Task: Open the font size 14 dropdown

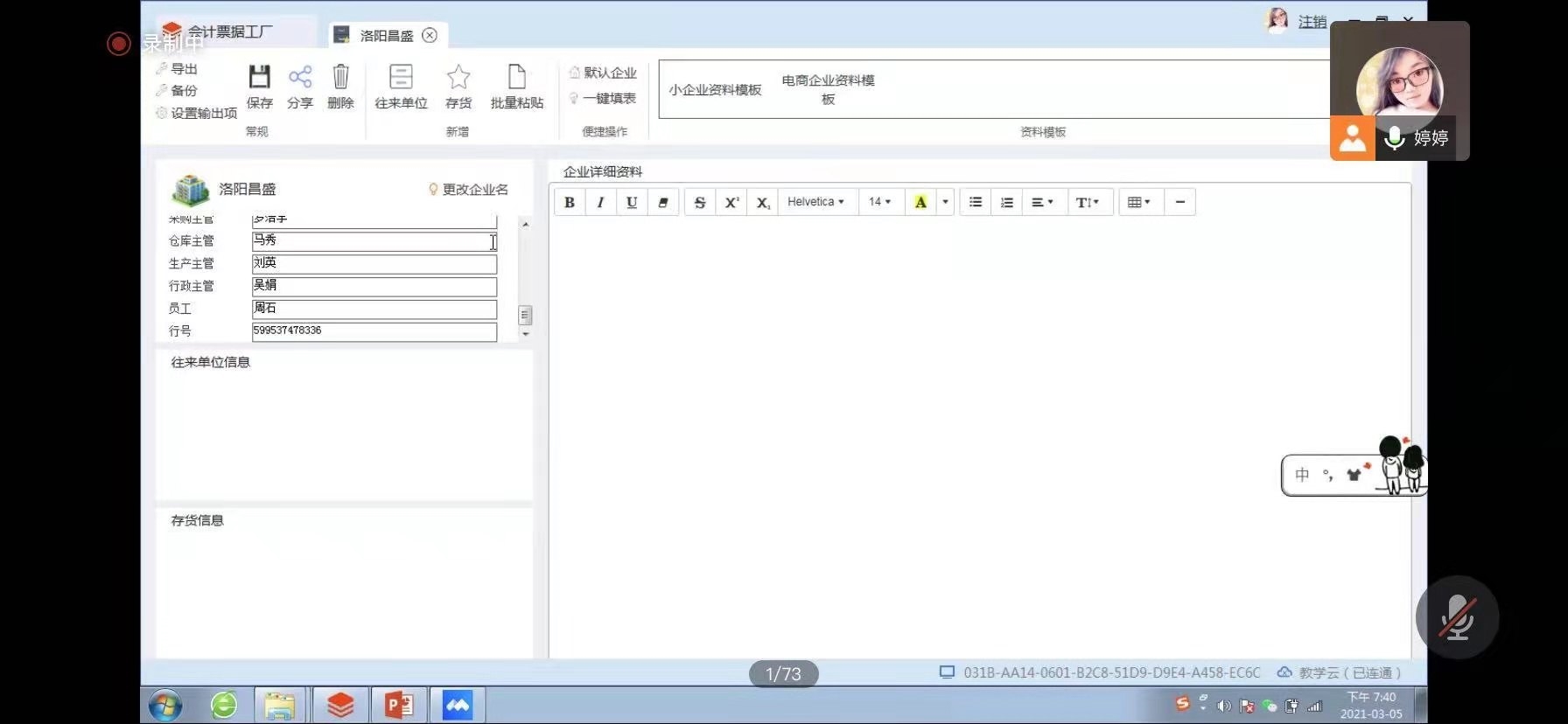Action: (879, 202)
